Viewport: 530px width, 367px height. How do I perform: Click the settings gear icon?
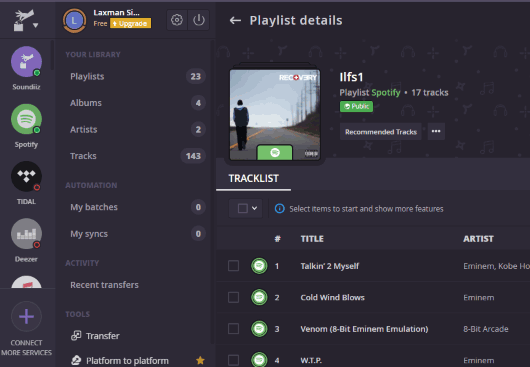[x=176, y=20]
